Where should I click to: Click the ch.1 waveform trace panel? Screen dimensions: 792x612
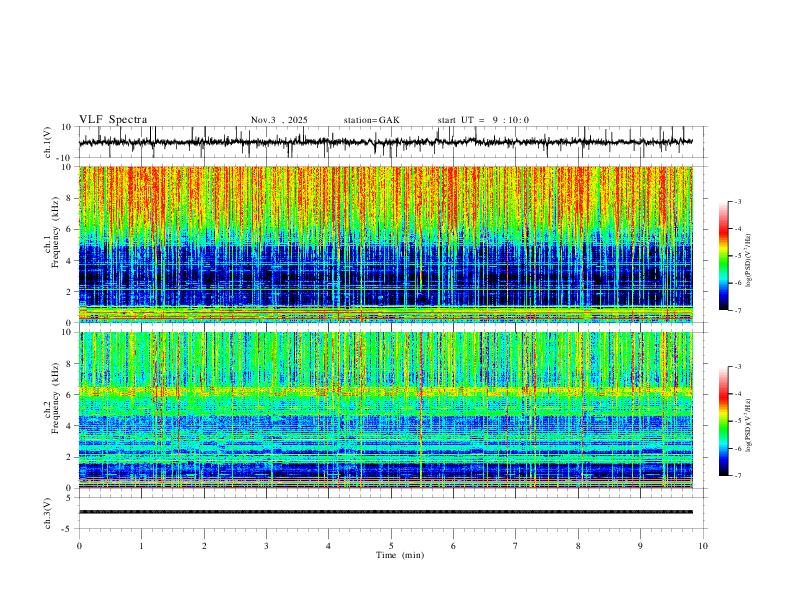point(393,142)
